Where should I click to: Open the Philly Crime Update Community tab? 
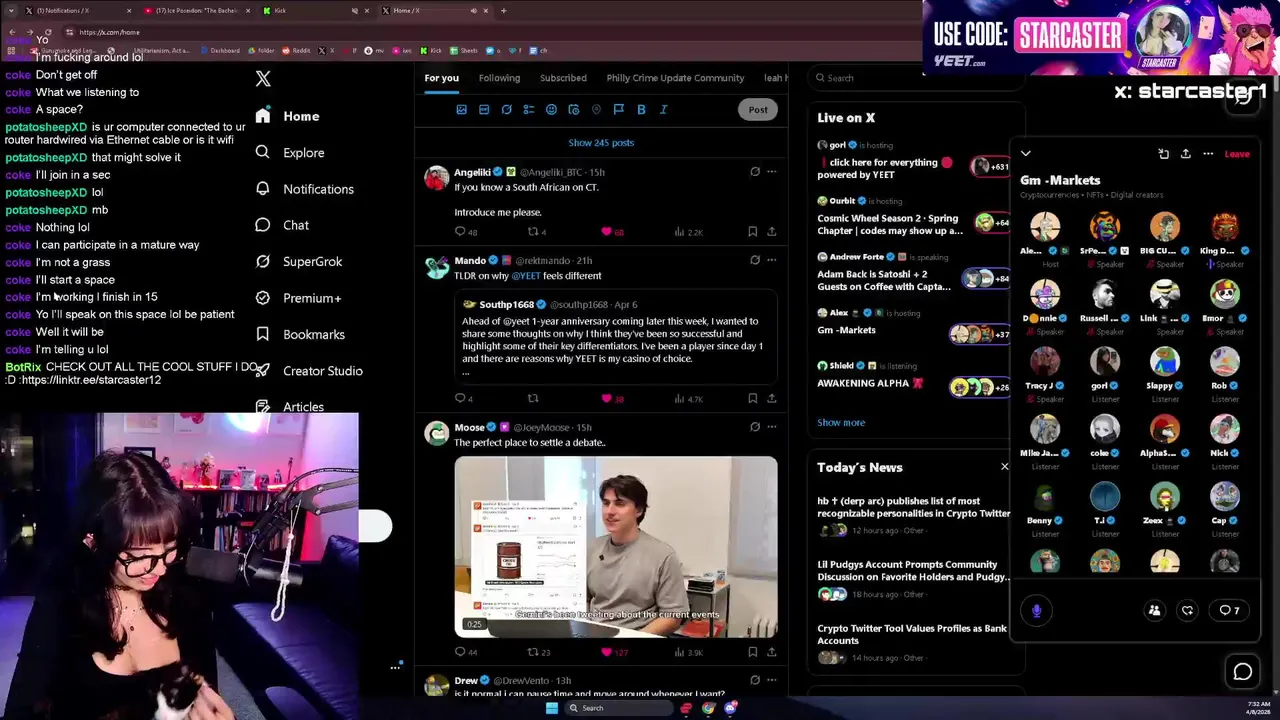(x=675, y=78)
